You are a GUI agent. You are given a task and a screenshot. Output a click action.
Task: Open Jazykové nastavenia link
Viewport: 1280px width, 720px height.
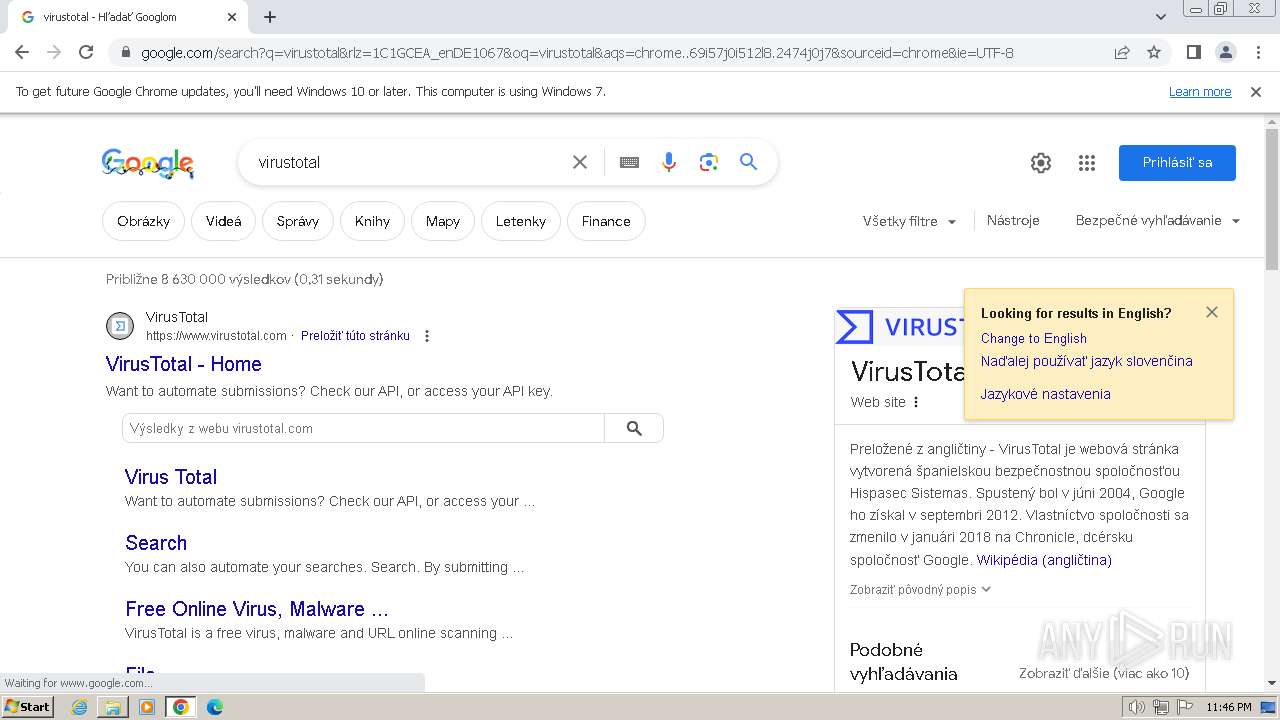tap(1046, 394)
